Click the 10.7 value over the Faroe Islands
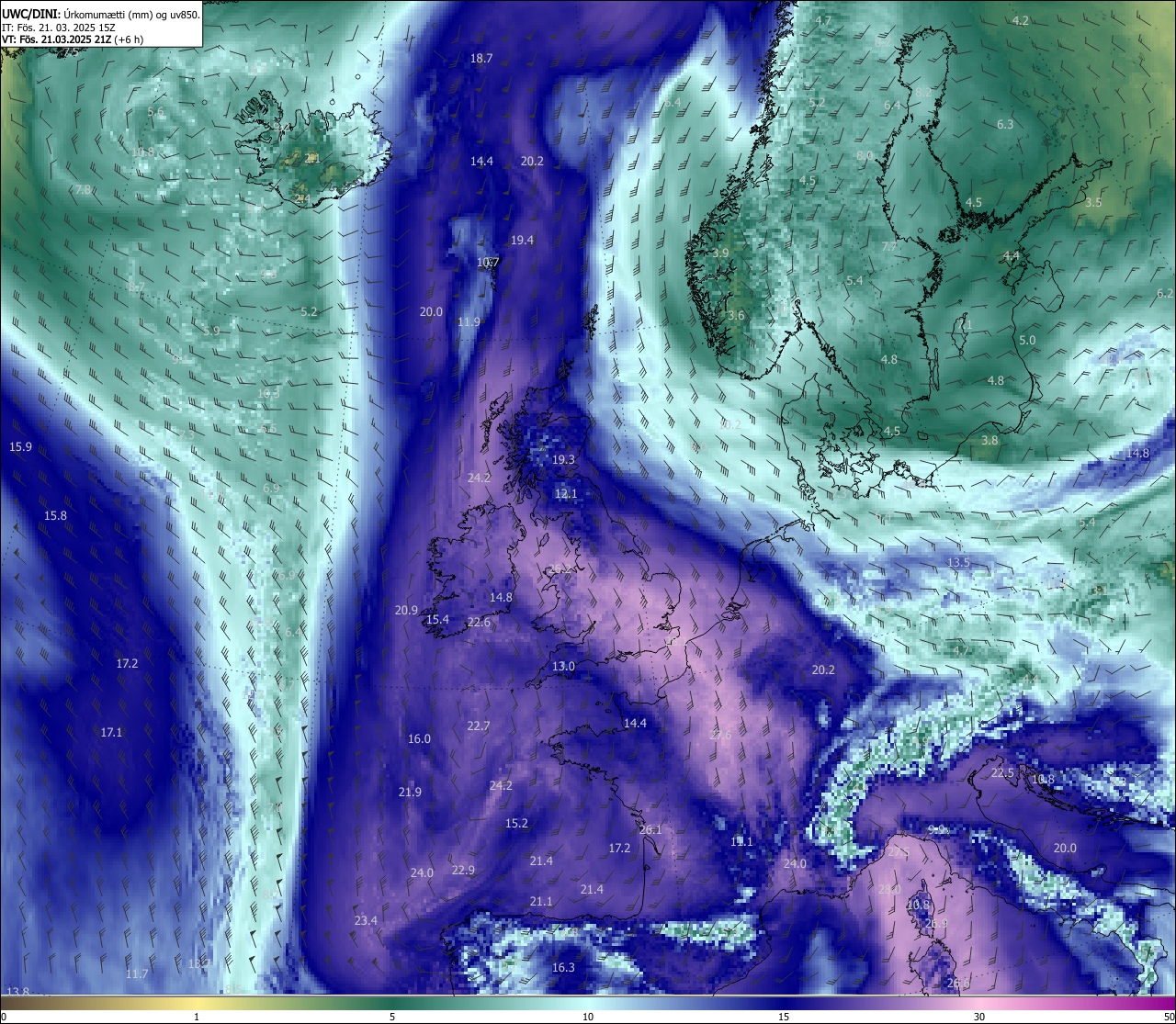The height and width of the screenshot is (1024, 1176). click(488, 263)
